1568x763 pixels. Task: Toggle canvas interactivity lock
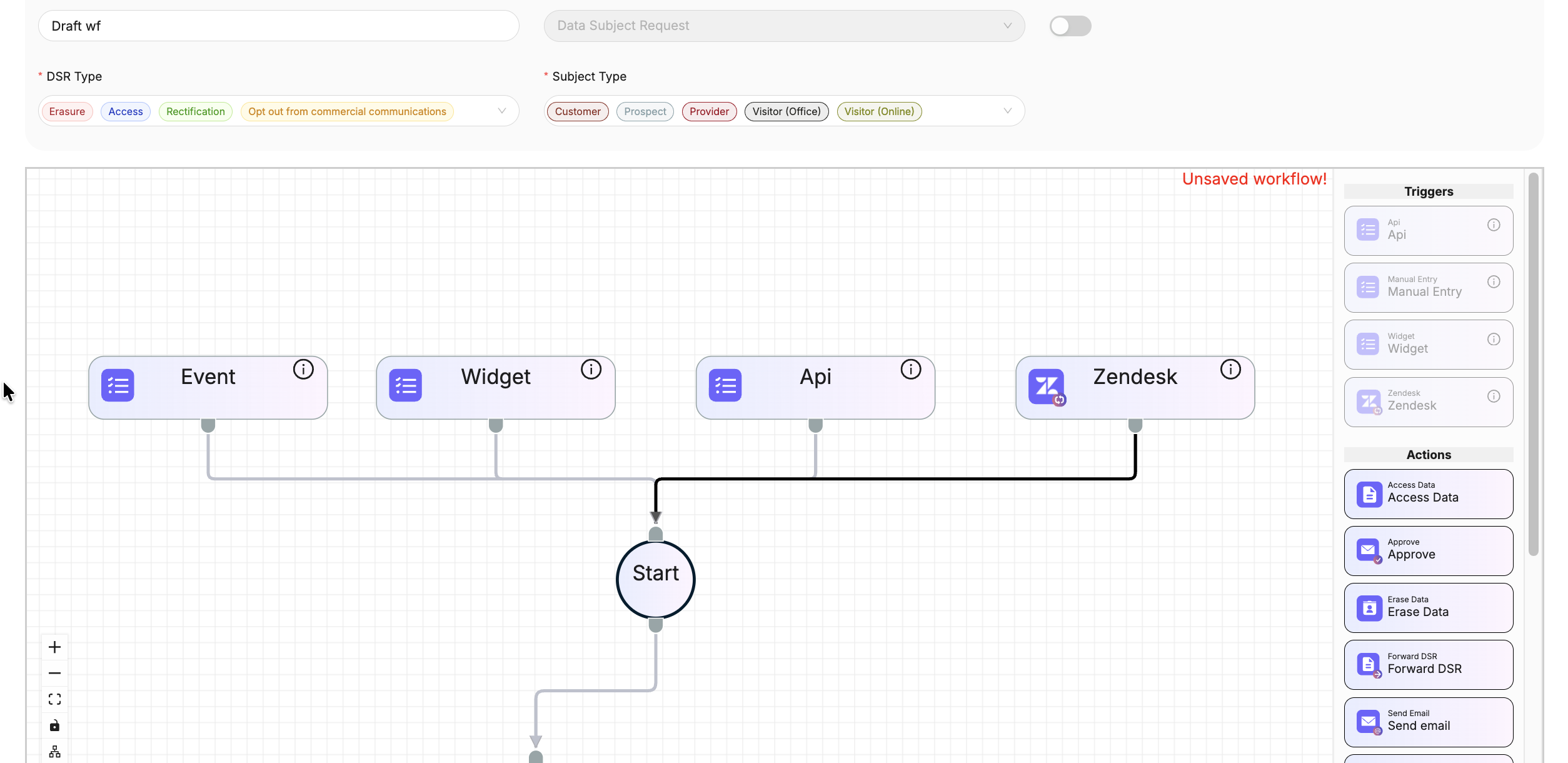(x=55, y=725)
